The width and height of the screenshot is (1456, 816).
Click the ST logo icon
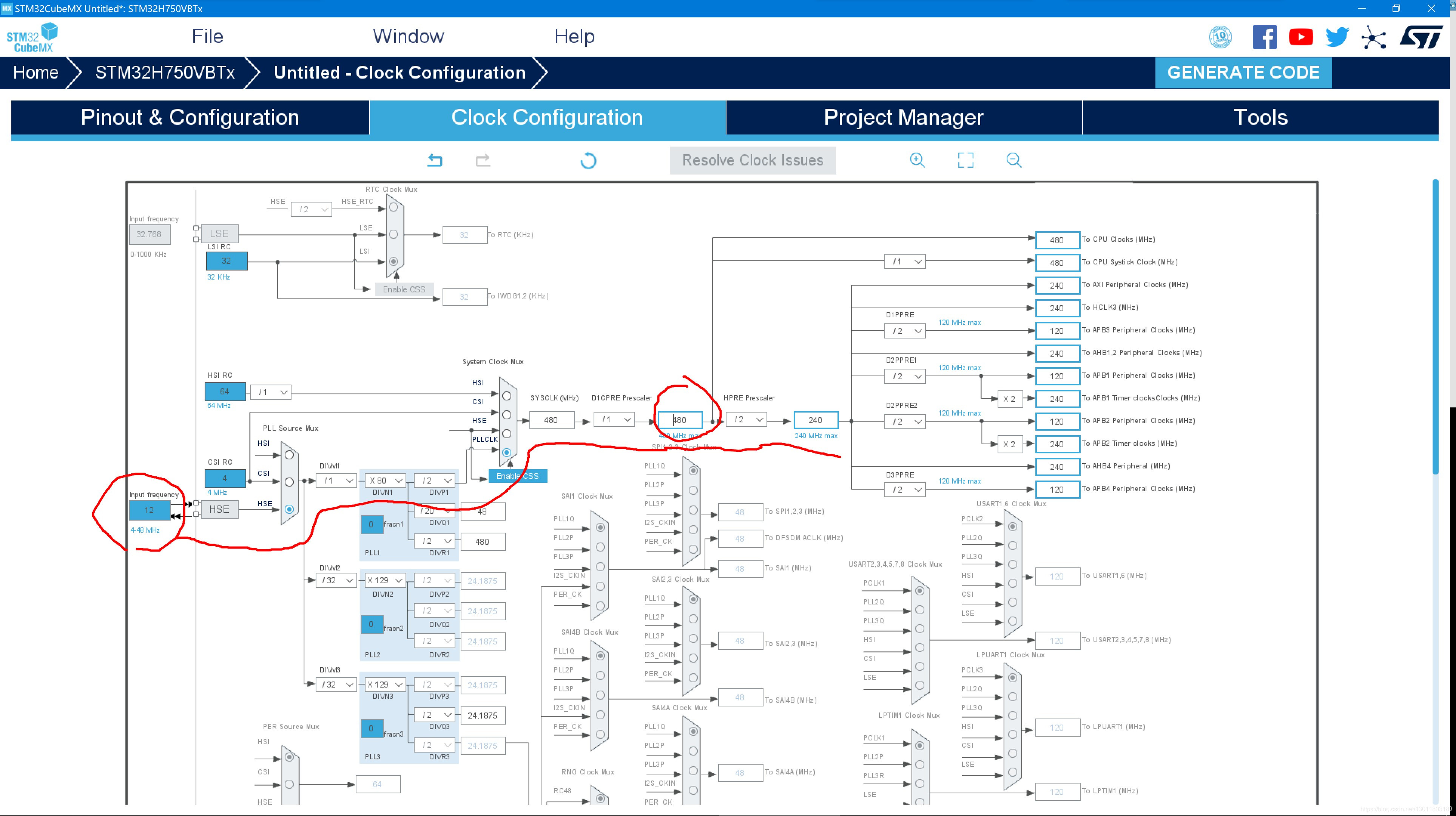(x=1421, y=37)
